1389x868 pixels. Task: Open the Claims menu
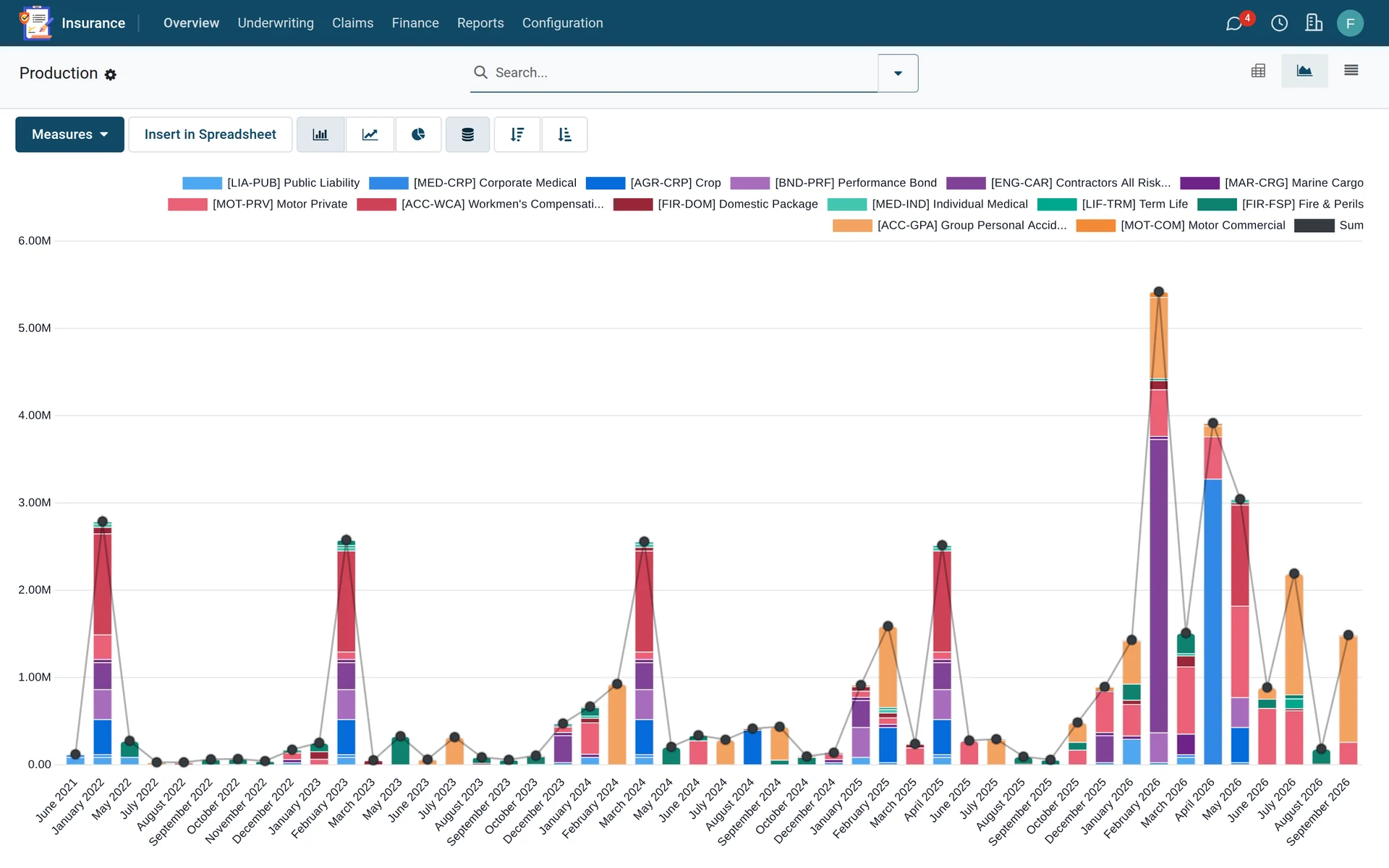pyautogui.click(x=352, y=23)
